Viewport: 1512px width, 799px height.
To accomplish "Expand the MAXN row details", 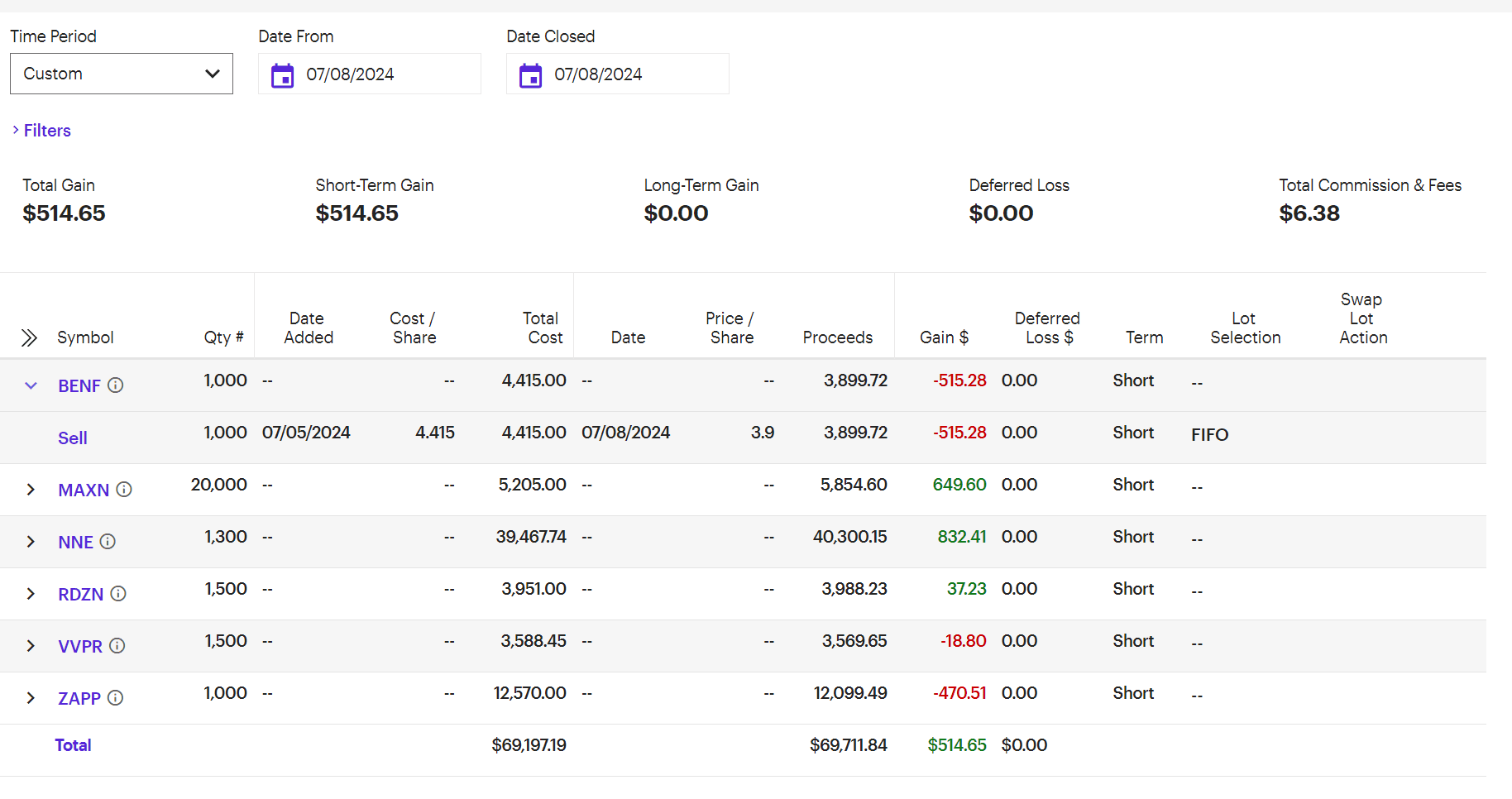I will [x=31, y=490].
